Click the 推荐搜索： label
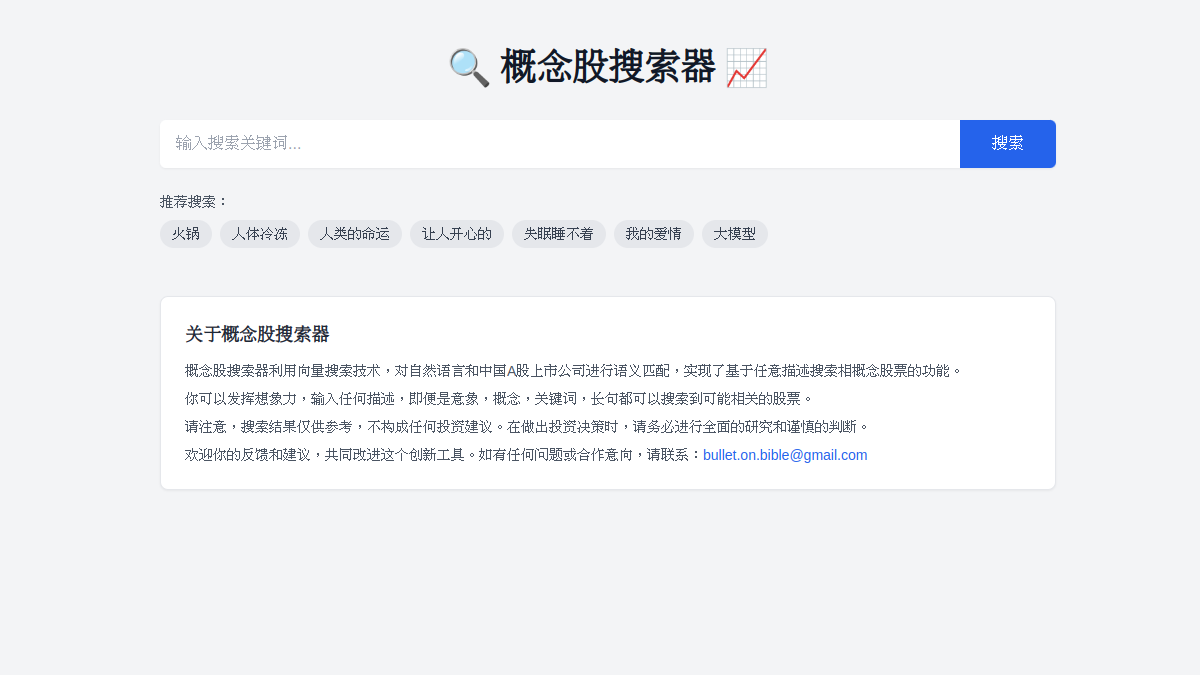This screenshot has width=1200, height=675. click(x=195, y=201)
